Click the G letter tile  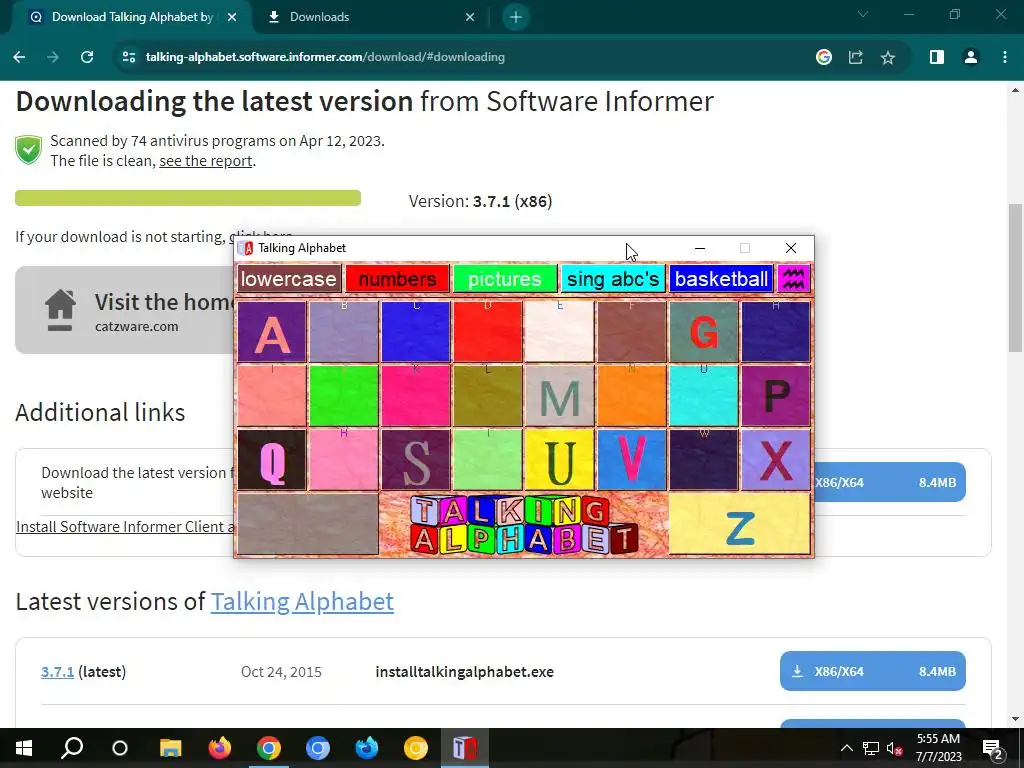pos(704,331)
